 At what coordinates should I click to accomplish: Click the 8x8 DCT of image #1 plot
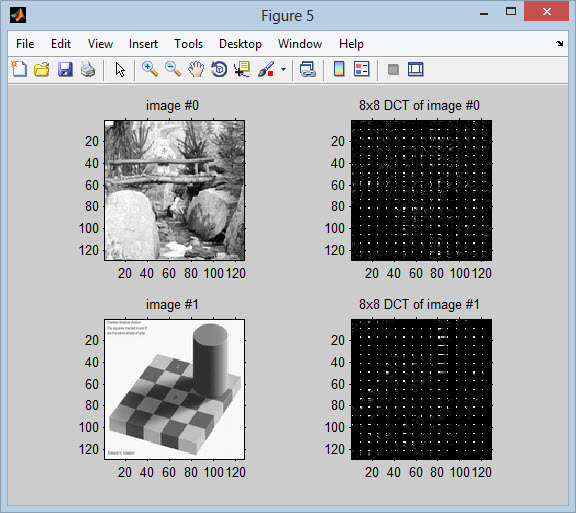coord(421,389)
